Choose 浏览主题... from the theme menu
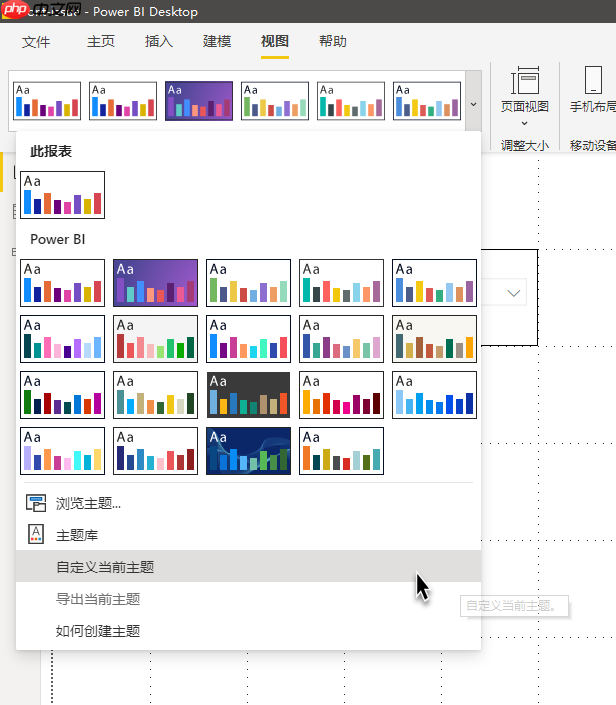616x705 pixels. pyautogui.click(x=89, y=503)
